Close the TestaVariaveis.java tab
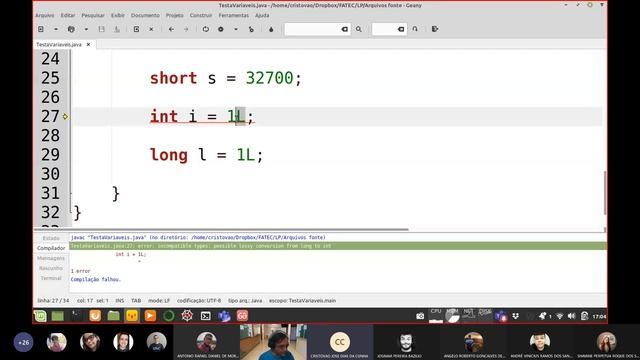 tap(89, 44)
